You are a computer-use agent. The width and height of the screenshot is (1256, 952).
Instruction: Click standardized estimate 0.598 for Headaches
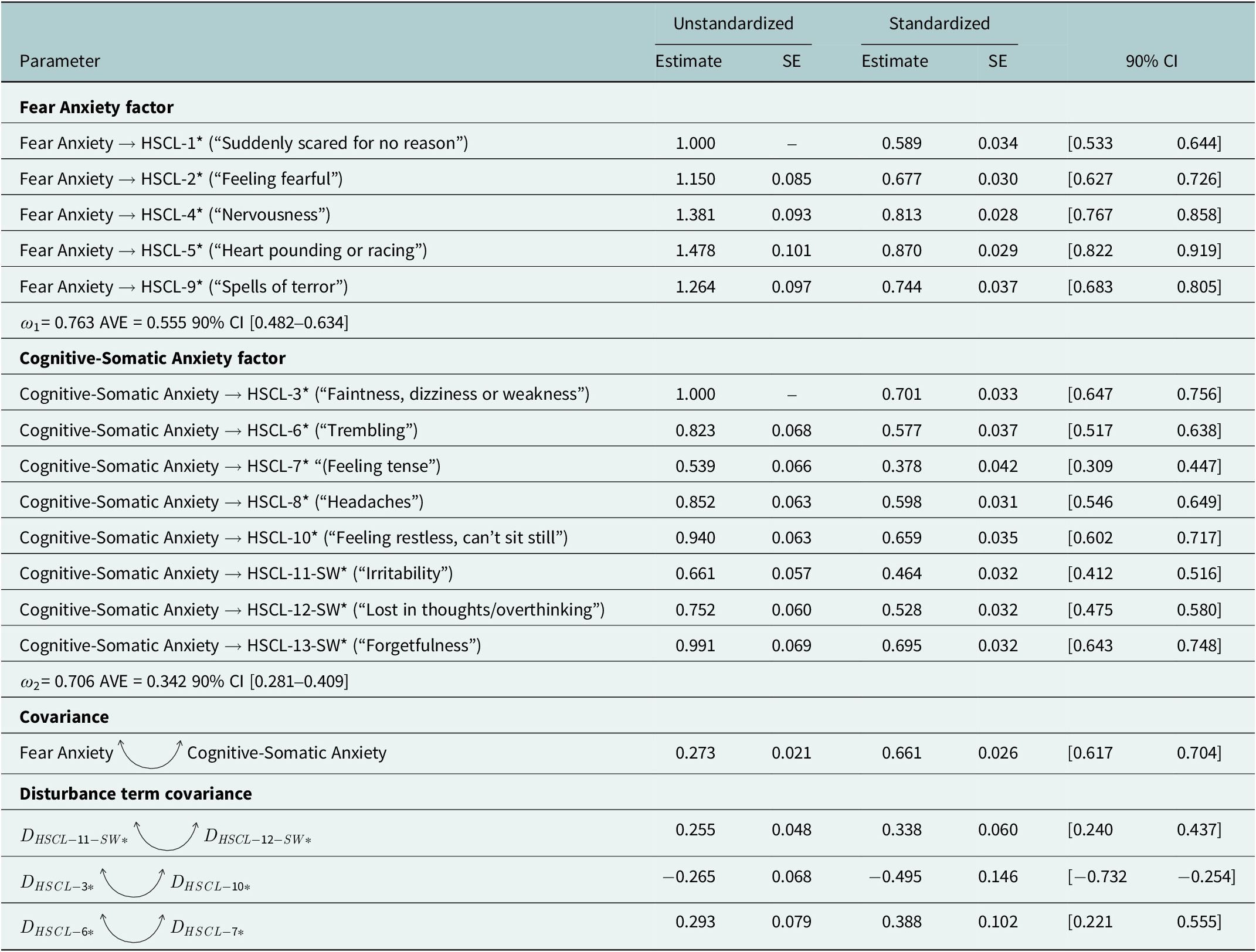coord(902,502)
